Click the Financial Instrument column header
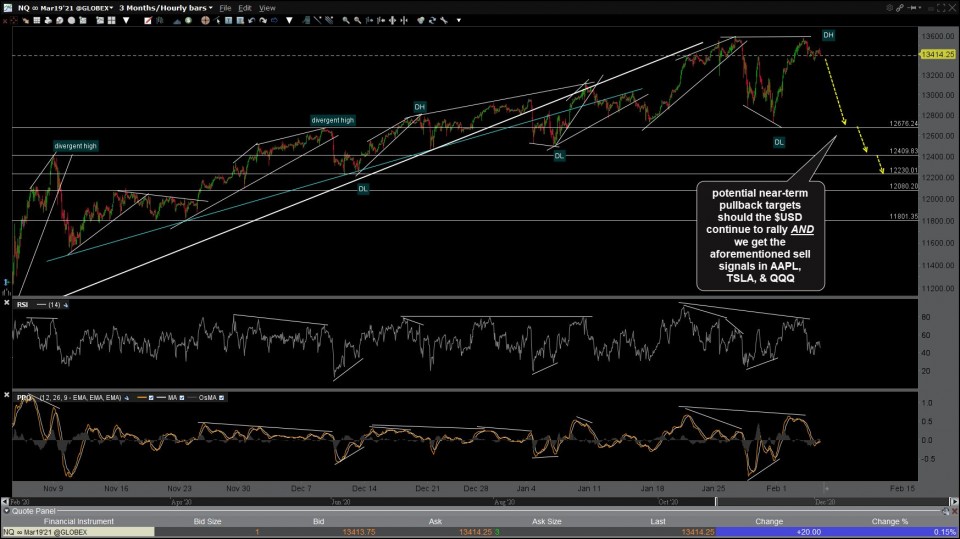 [78, 521]
